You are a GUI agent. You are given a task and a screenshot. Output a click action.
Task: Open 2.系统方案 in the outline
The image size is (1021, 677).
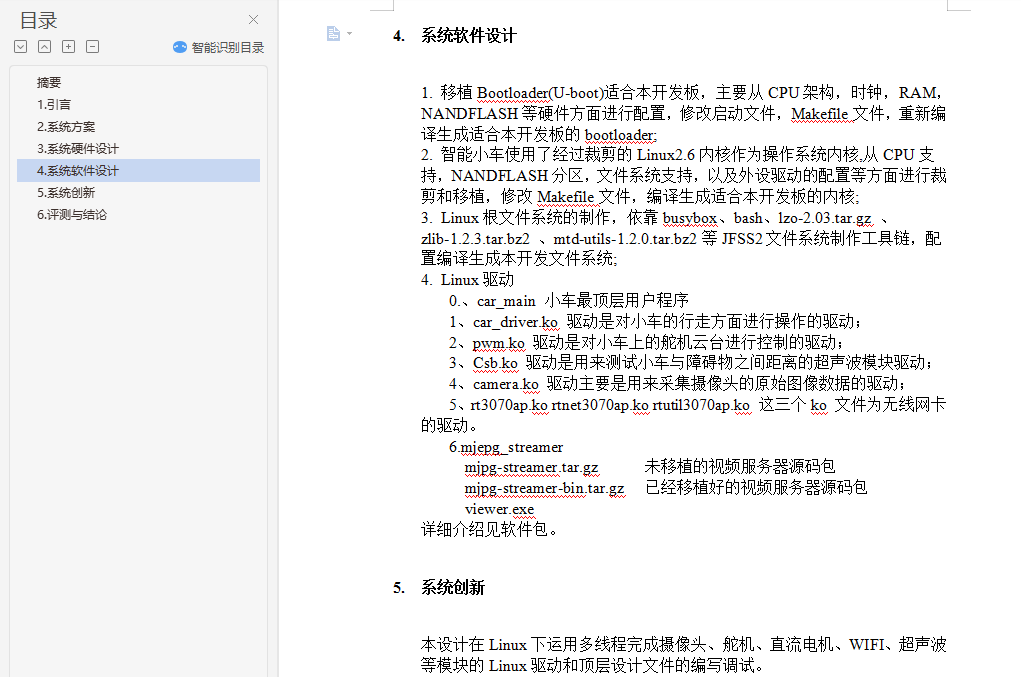tap(66, 127)
